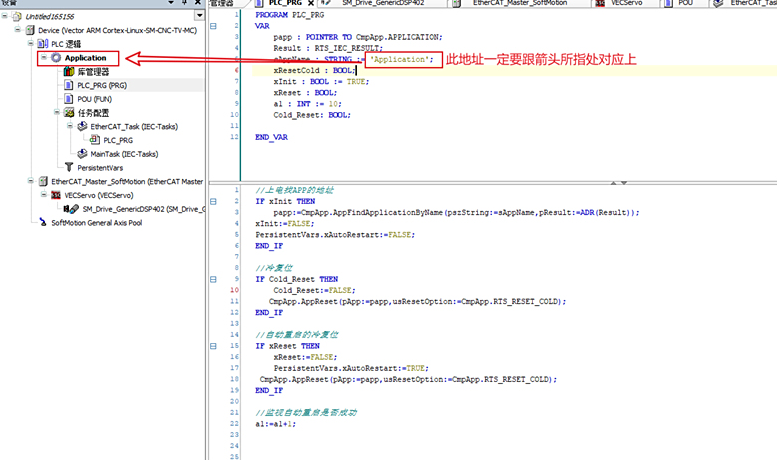Collapse the 任务配置 tree node
777x460 pixels.
(x=55, y=113)
